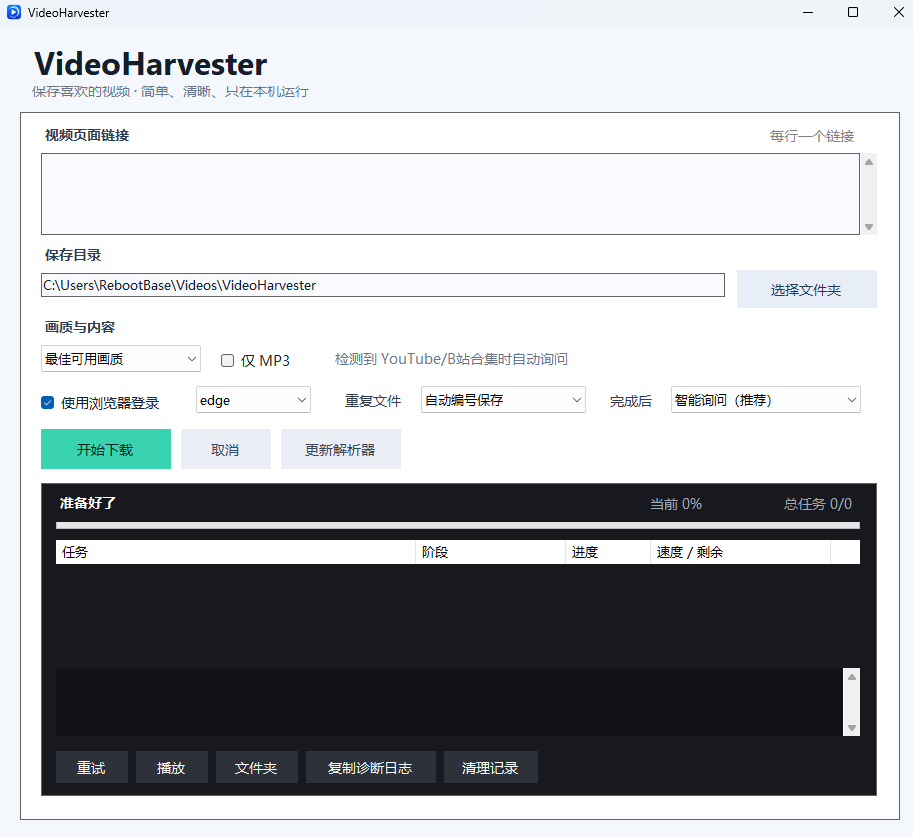Click the 总任务 0/0 status text
Screen dimensions: 913x837
[x=818, y=504]
